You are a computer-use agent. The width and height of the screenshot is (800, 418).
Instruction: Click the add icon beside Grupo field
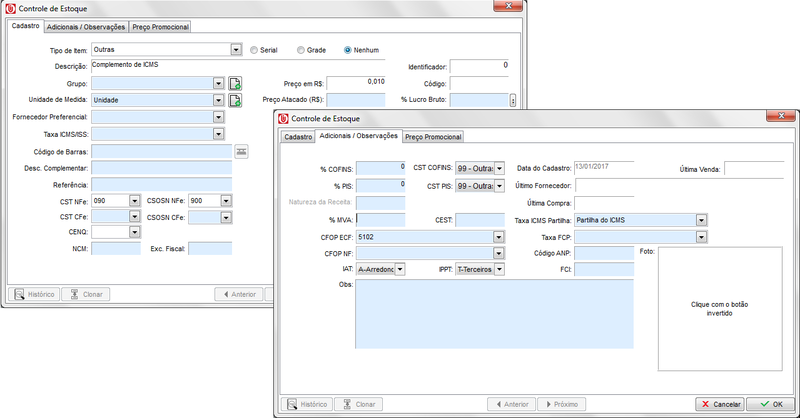(x=235, y=83)
